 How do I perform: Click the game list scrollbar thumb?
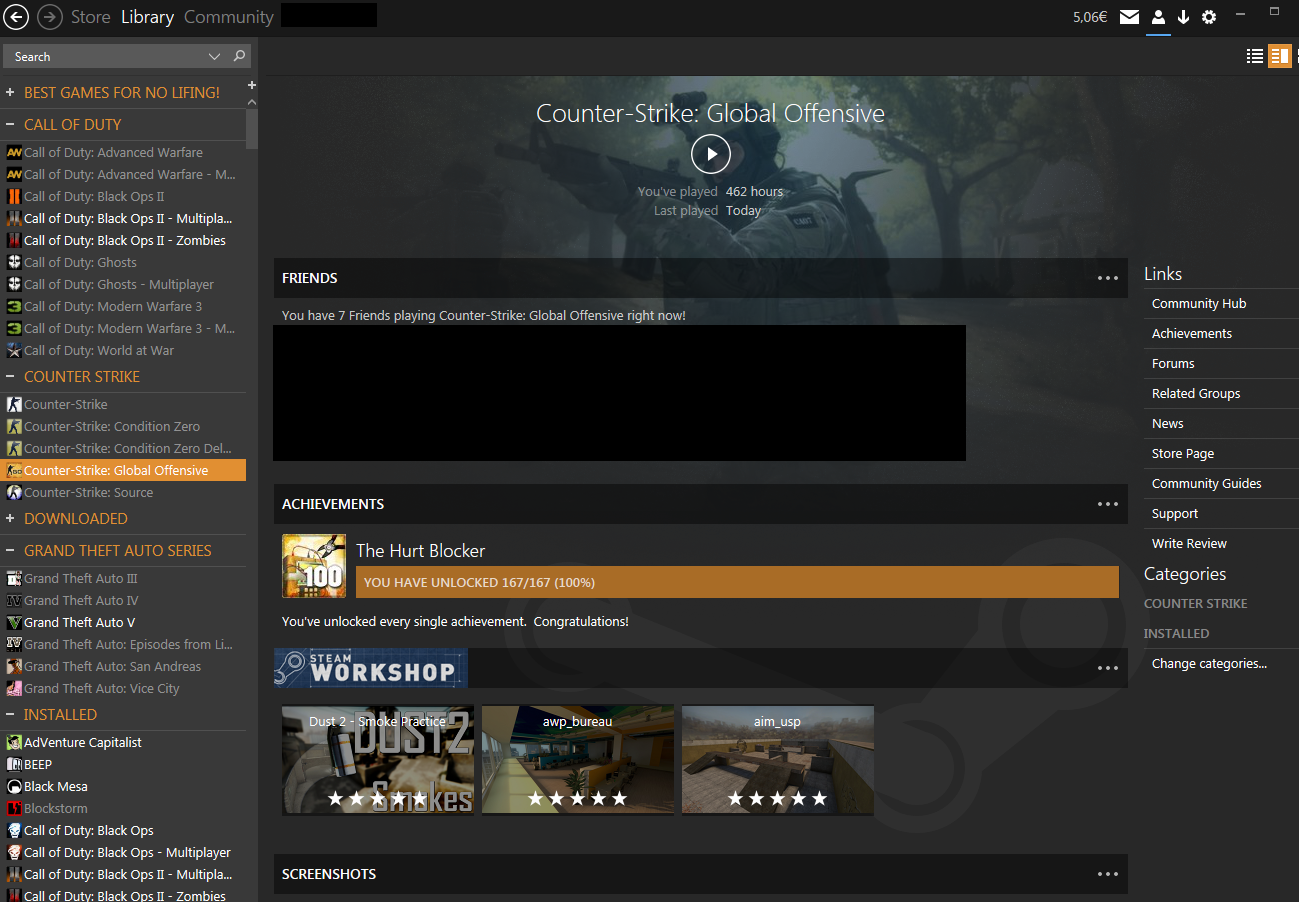click(252, 128)
